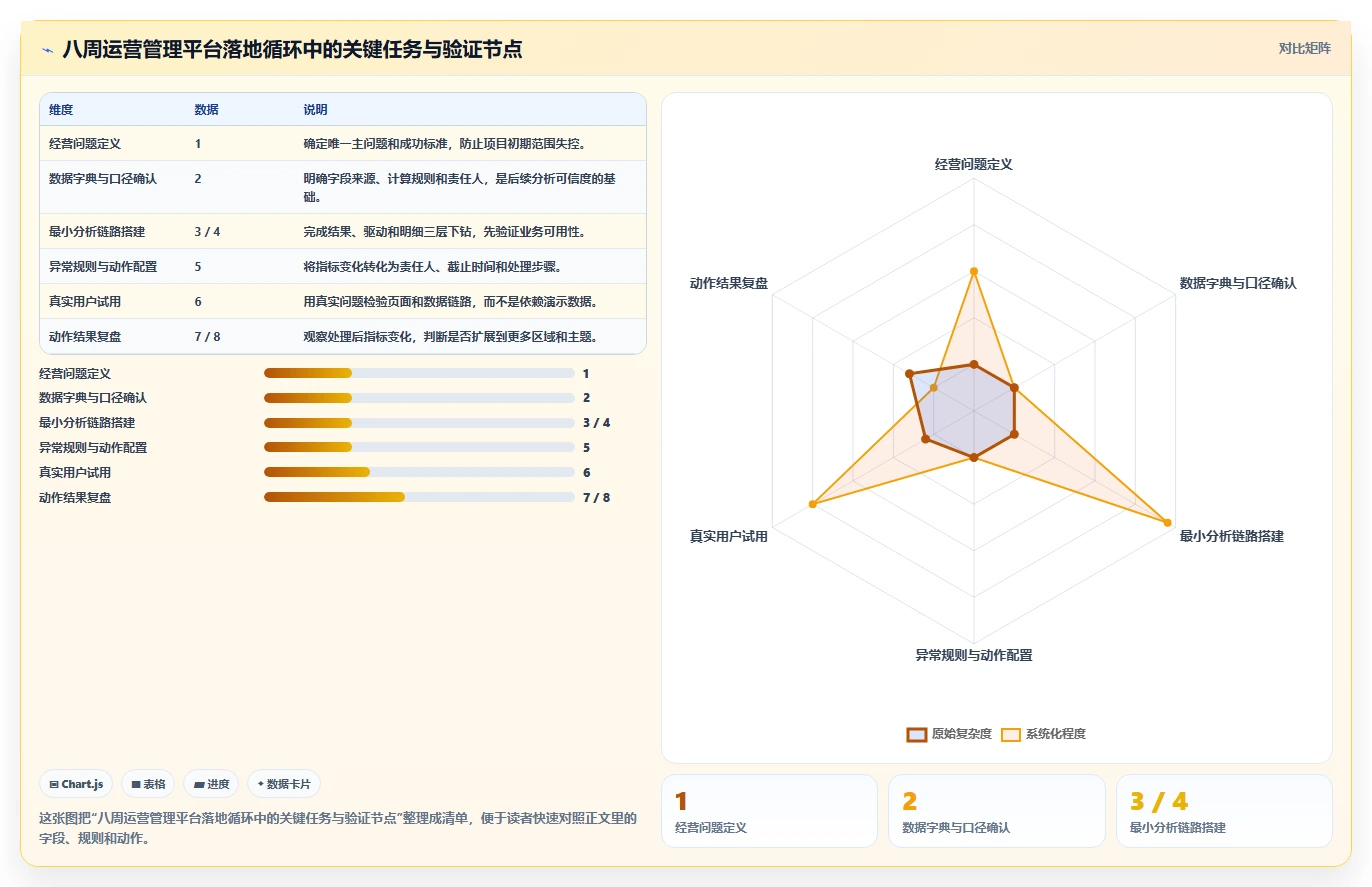Click the orange radar point toward 真实用户试用
Image resolution: width=1372 pixels, height=887 pixels.
tap(812, 504)
